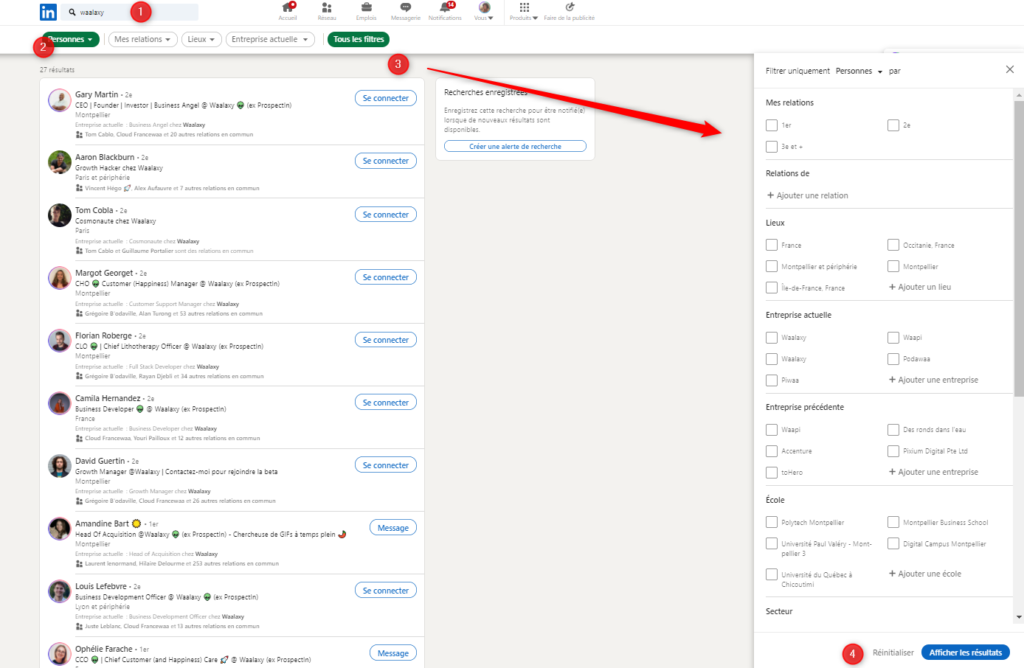The height and width of the screenshot is (668, 1024).
Task: Check Montpellier Business School
Action: pyautogui.click(x=893, y=522)
